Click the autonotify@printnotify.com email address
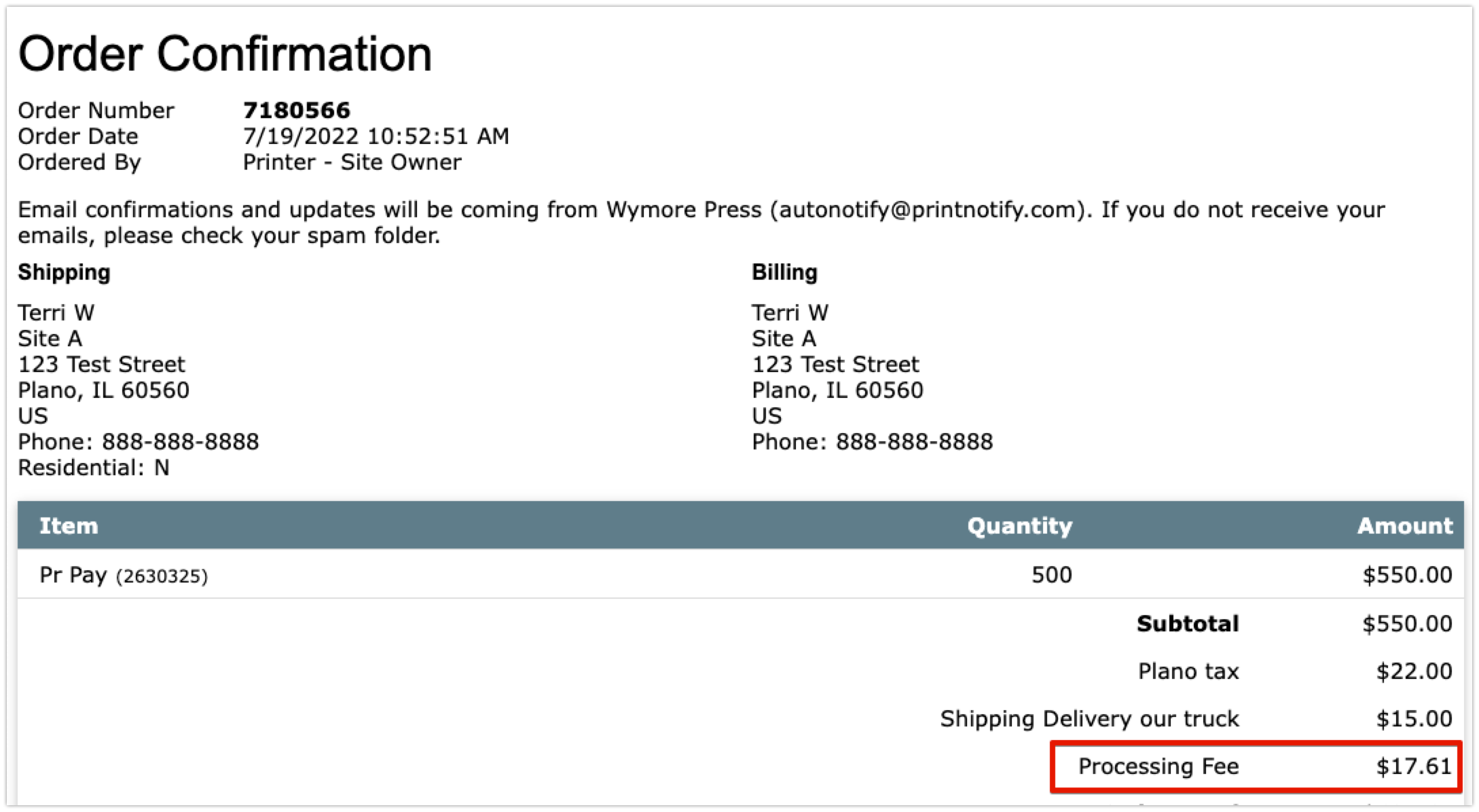The image size is (1479, 812). point(928,209)
